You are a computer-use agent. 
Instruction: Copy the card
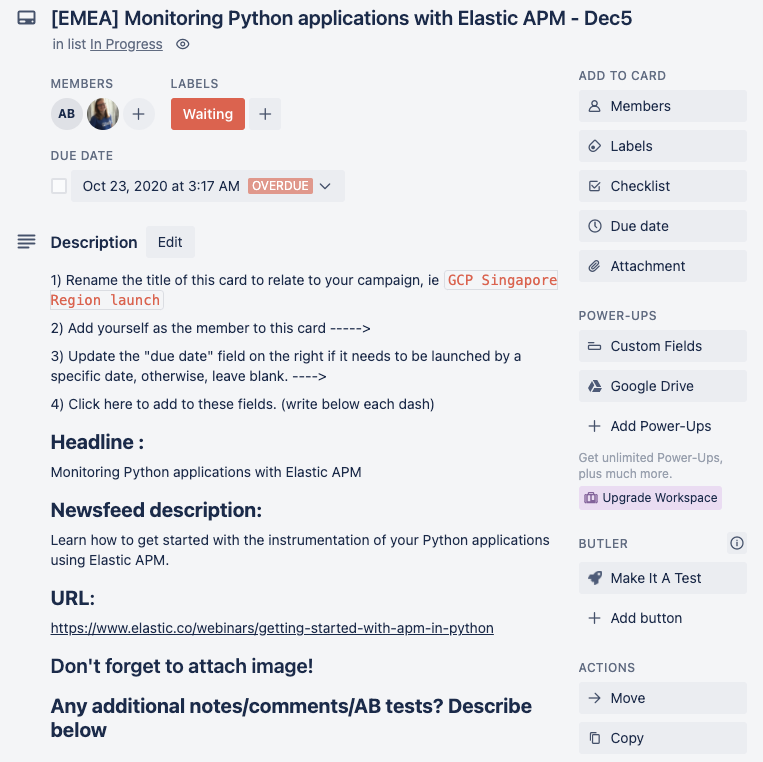pos(662,738)
